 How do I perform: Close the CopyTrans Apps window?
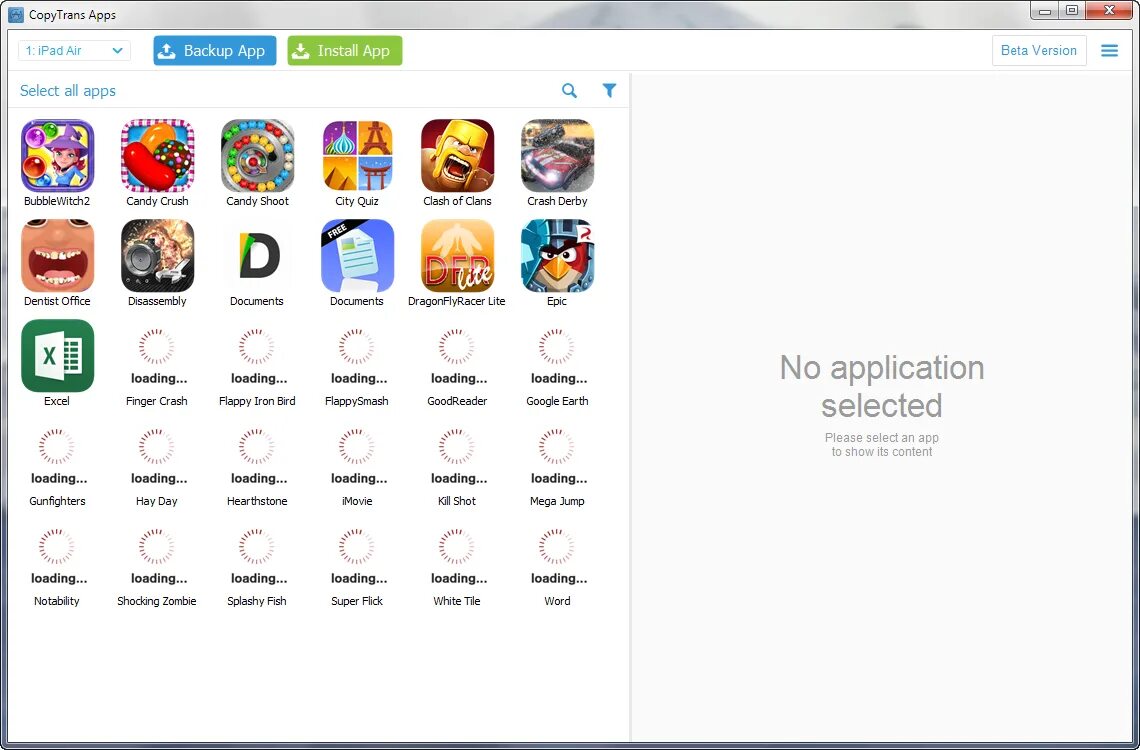1109,10
